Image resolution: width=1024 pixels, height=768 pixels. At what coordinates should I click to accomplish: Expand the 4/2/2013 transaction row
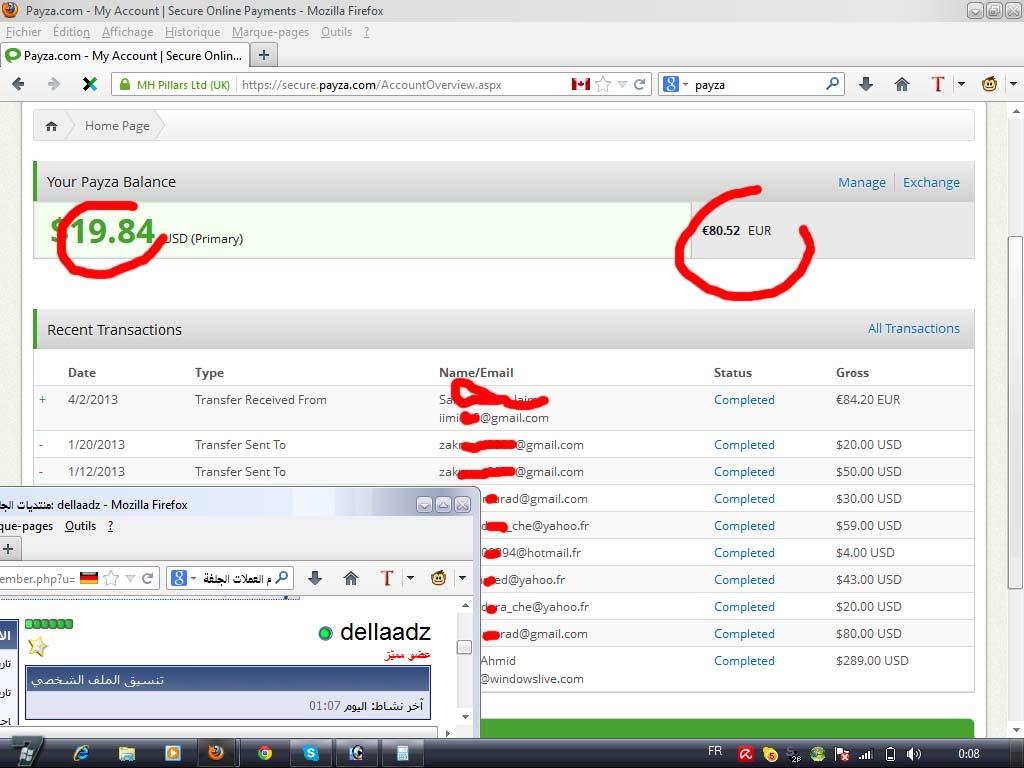(42, 399)
